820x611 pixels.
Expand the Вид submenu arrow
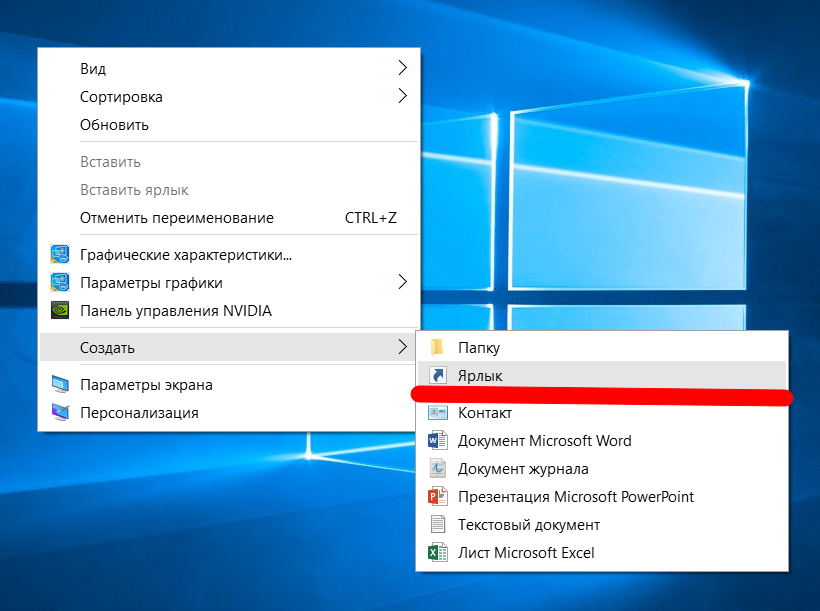pos(402,67)
